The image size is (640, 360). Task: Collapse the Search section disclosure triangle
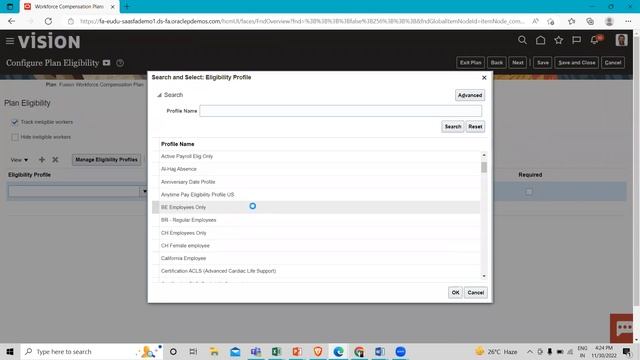coord(159,95)
